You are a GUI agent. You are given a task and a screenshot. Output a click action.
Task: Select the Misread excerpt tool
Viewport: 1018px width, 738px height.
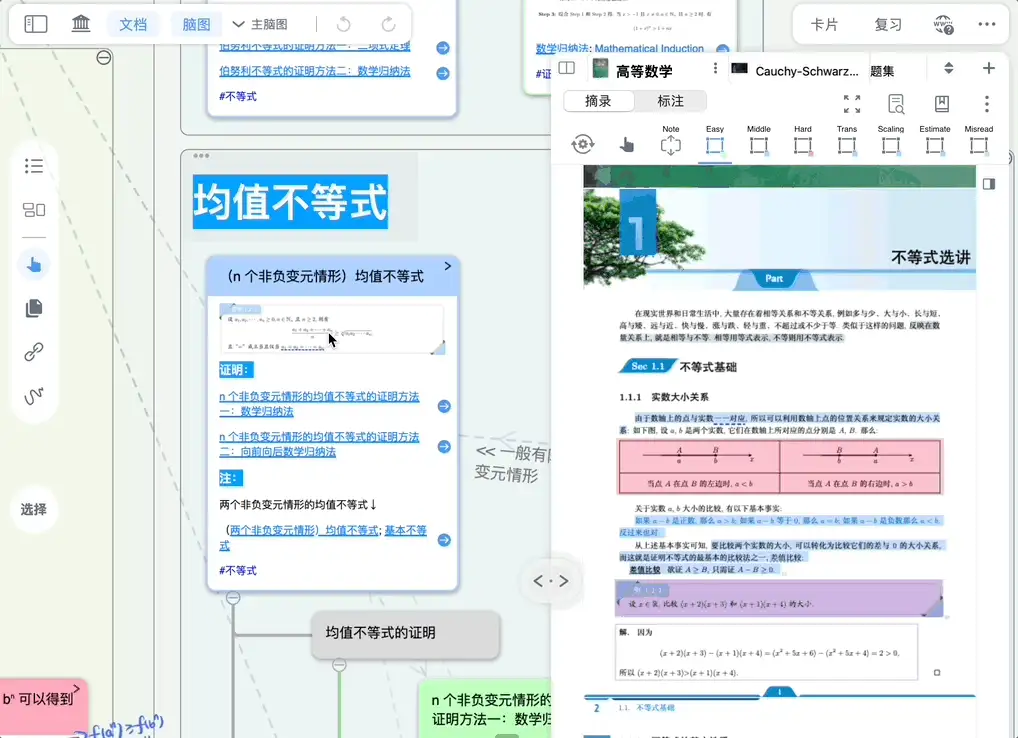point(978,140)
